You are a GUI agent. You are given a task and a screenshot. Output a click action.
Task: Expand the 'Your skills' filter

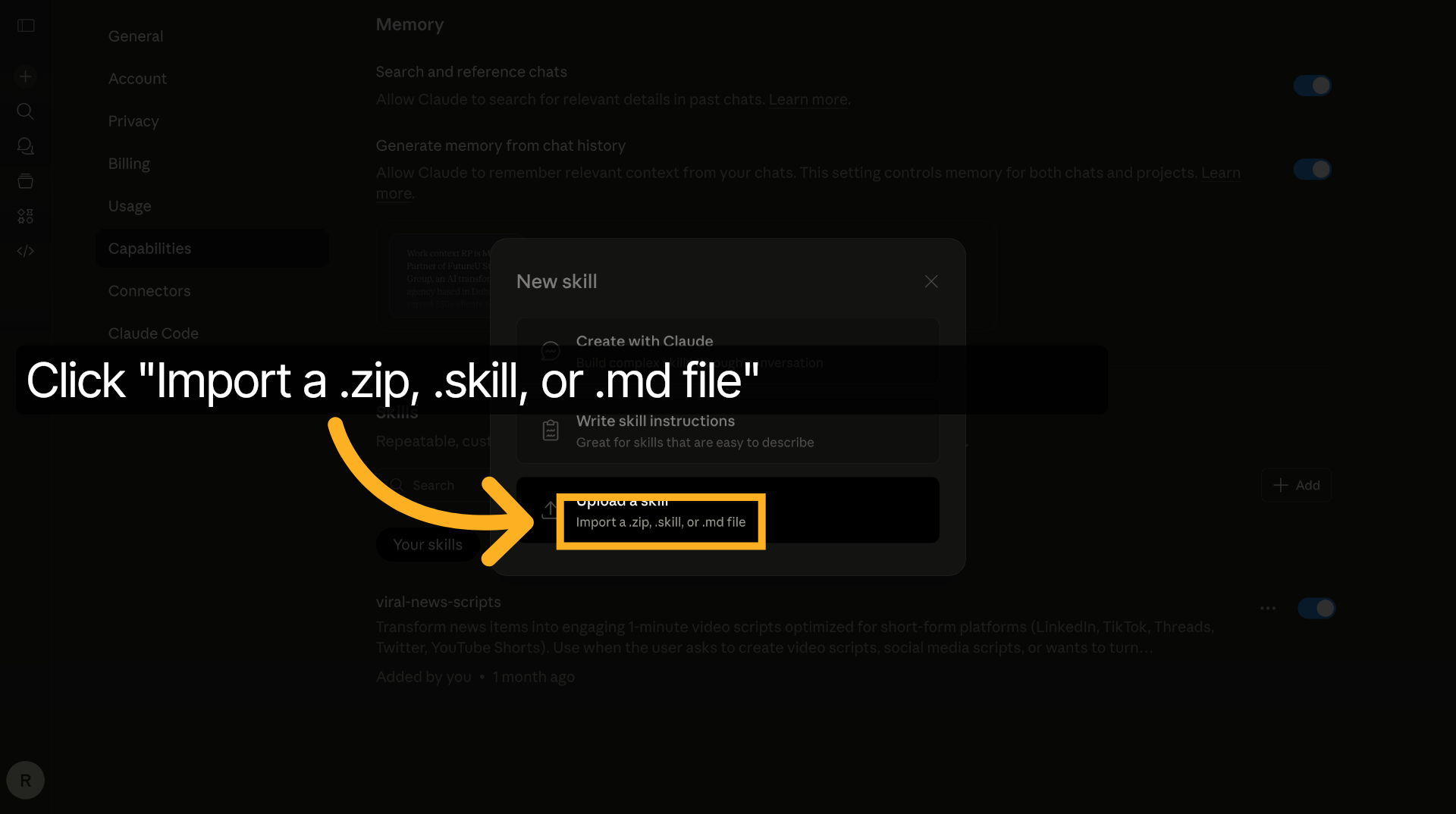[428, 544]
